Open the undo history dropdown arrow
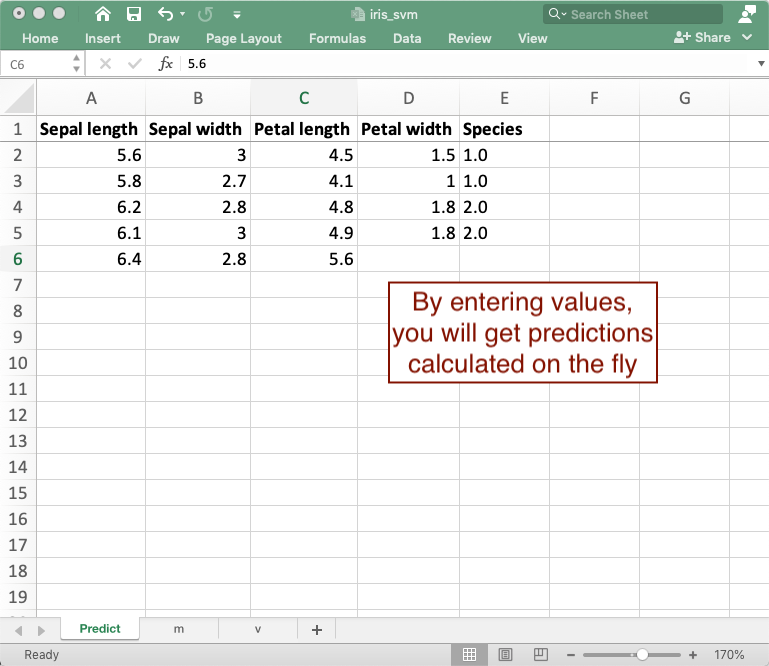 (183, 16)
